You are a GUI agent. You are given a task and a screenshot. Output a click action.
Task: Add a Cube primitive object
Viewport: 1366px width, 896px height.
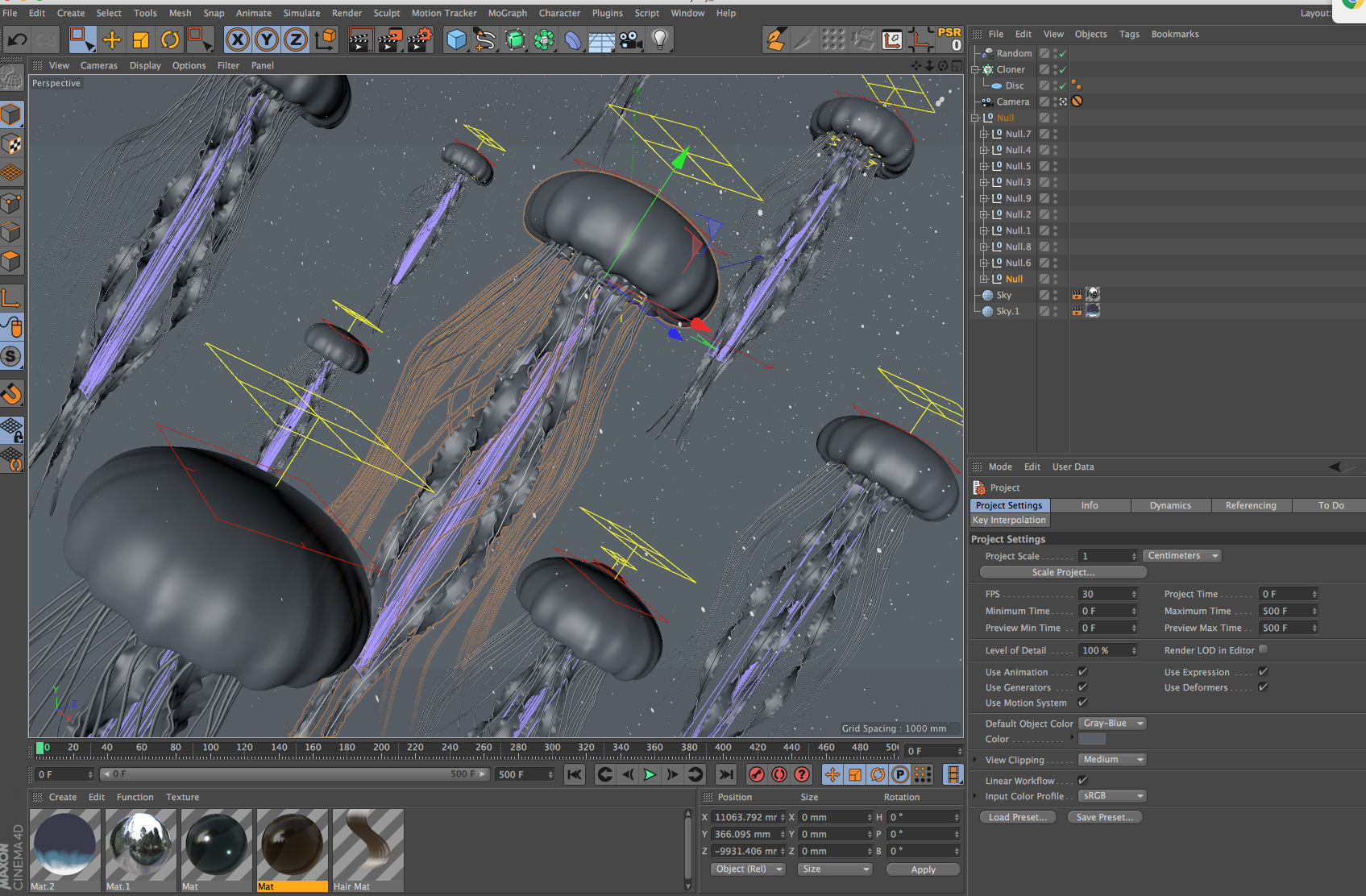(456, 39)
